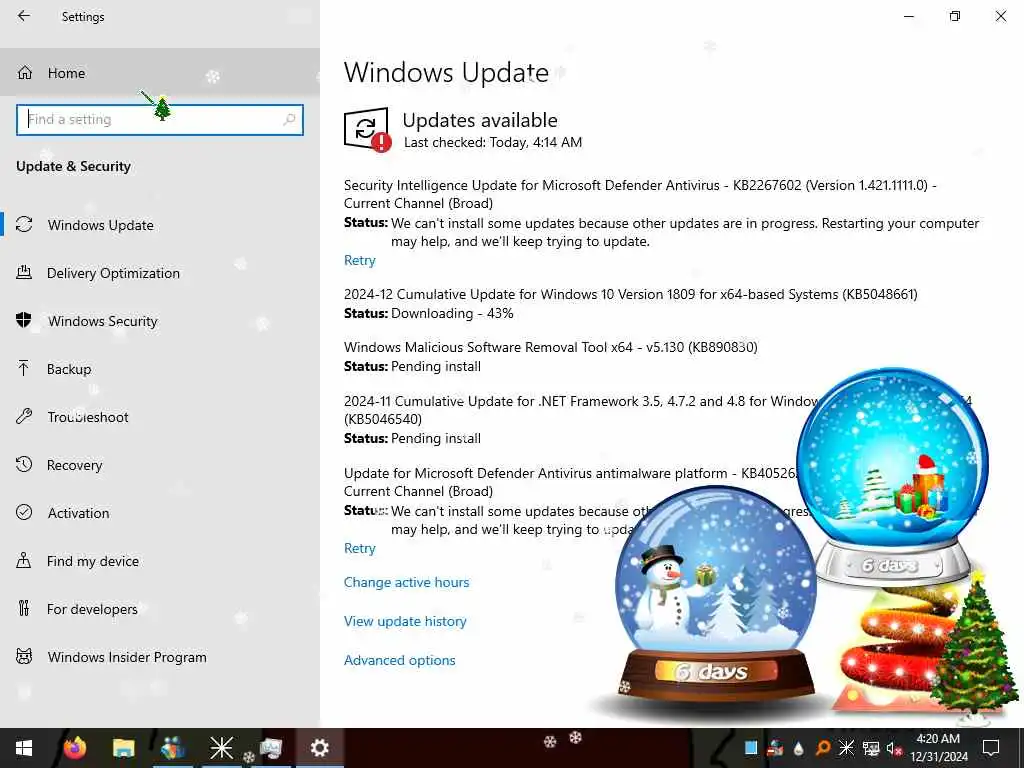Open the snowflake app on the taskbar
The width and height of the screenshot is (1024, 768).
click(x=221, y=748)
